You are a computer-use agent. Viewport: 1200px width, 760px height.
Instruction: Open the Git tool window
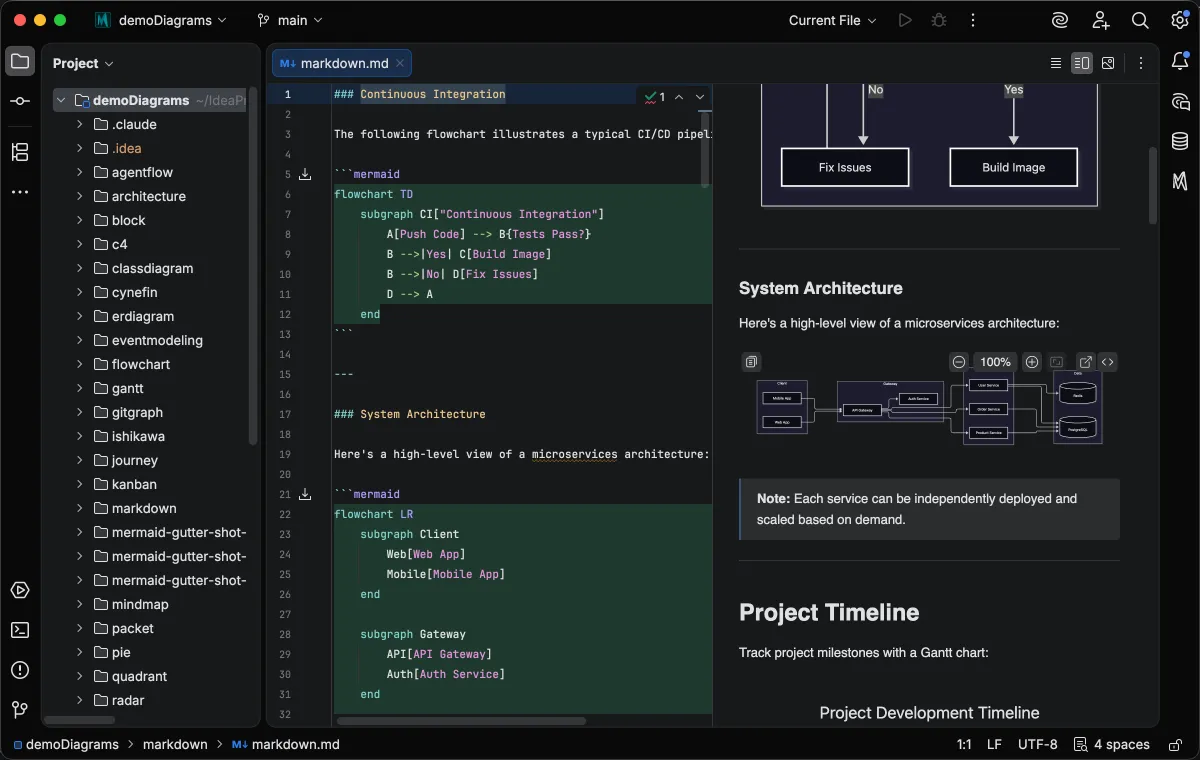point(20,710)
